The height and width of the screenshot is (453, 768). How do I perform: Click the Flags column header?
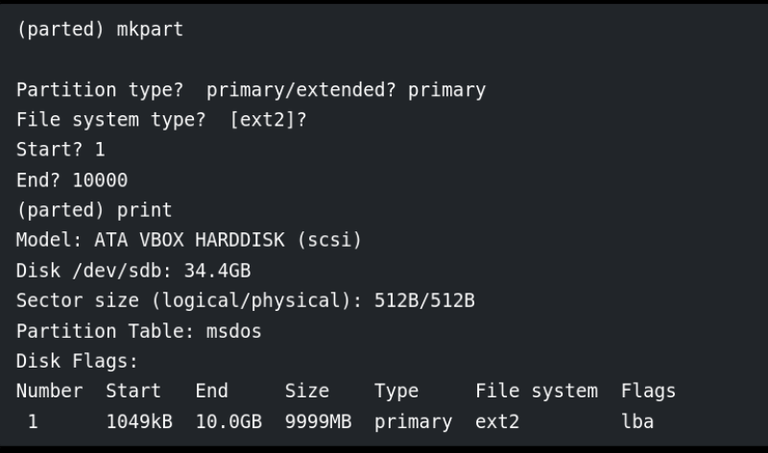(x=648, y=391)
